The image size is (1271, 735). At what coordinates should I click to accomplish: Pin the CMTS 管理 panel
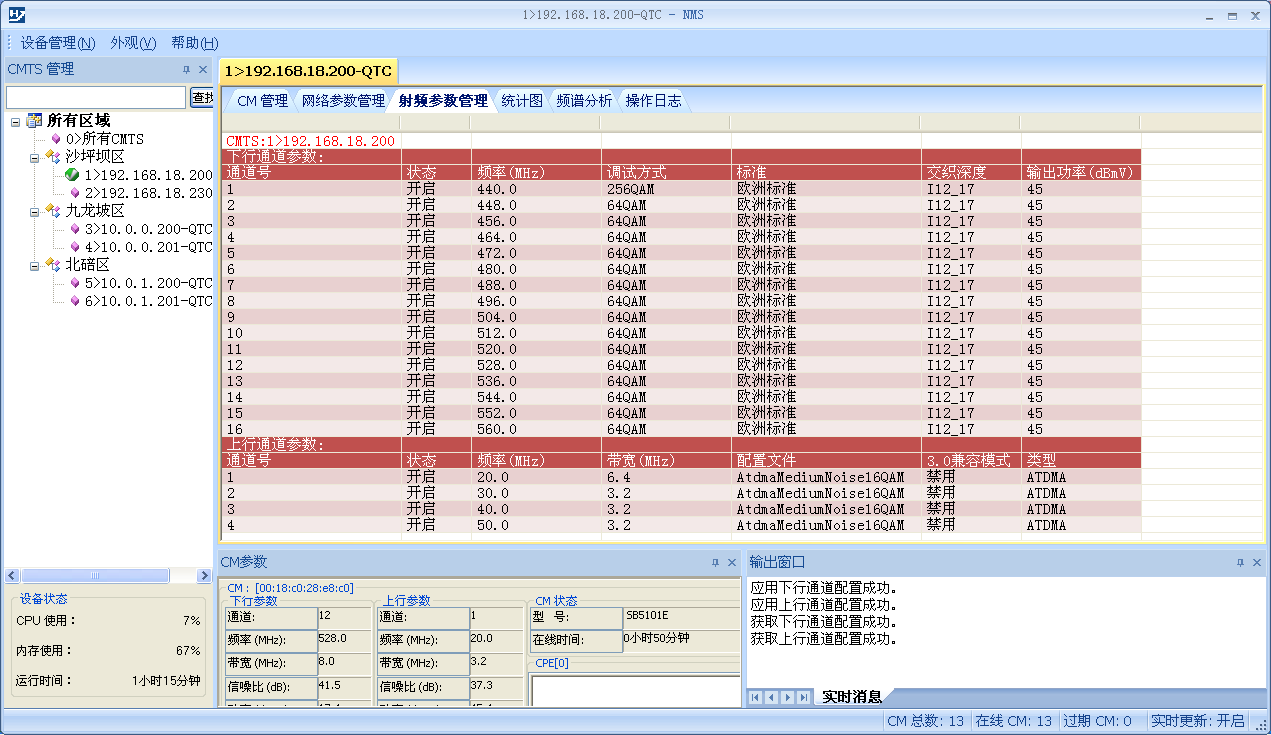click(x=186, y=70)
